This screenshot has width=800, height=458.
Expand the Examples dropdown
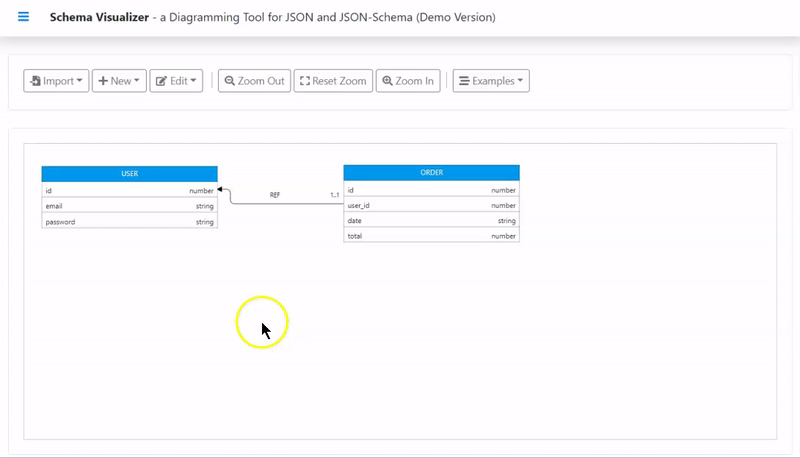click(491, 81)
